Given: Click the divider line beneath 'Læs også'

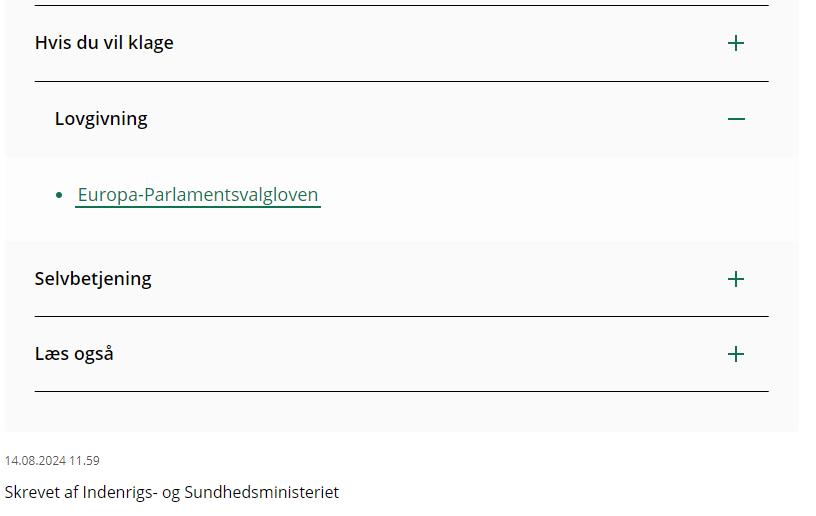Looking at the screenshot, I should [x=400, y=391].
